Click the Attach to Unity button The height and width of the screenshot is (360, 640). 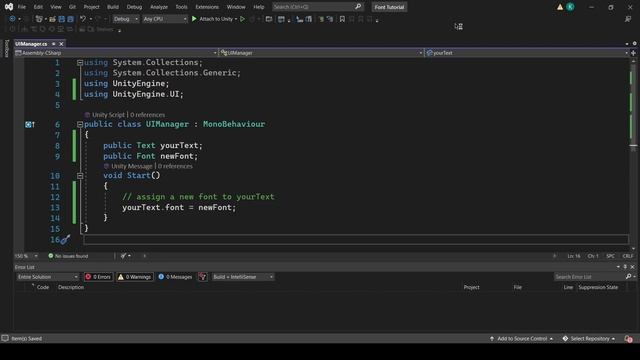[x=215, y=19]
